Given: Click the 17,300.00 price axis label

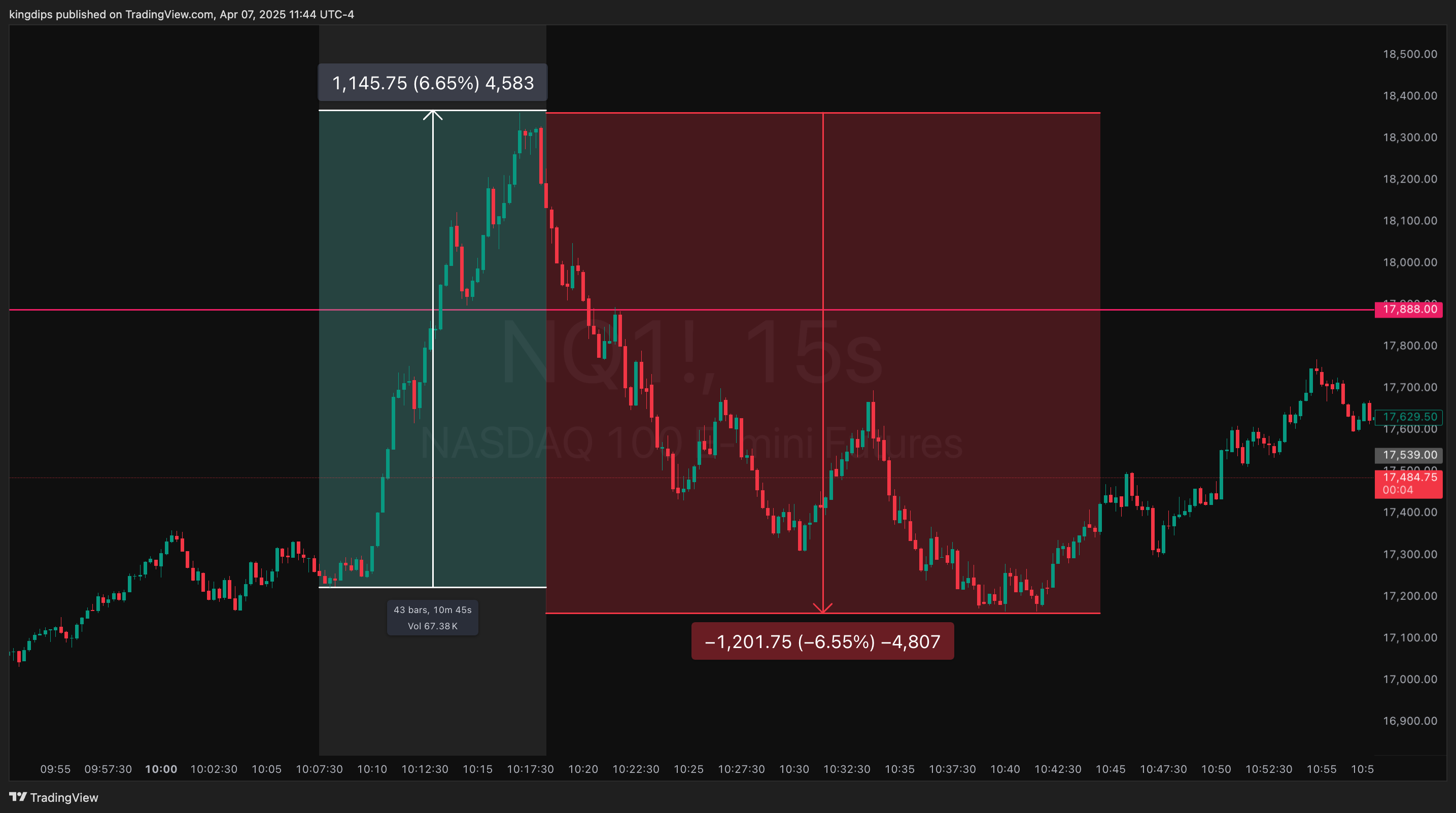Looking at the screenshot, I should point(1410,554).
